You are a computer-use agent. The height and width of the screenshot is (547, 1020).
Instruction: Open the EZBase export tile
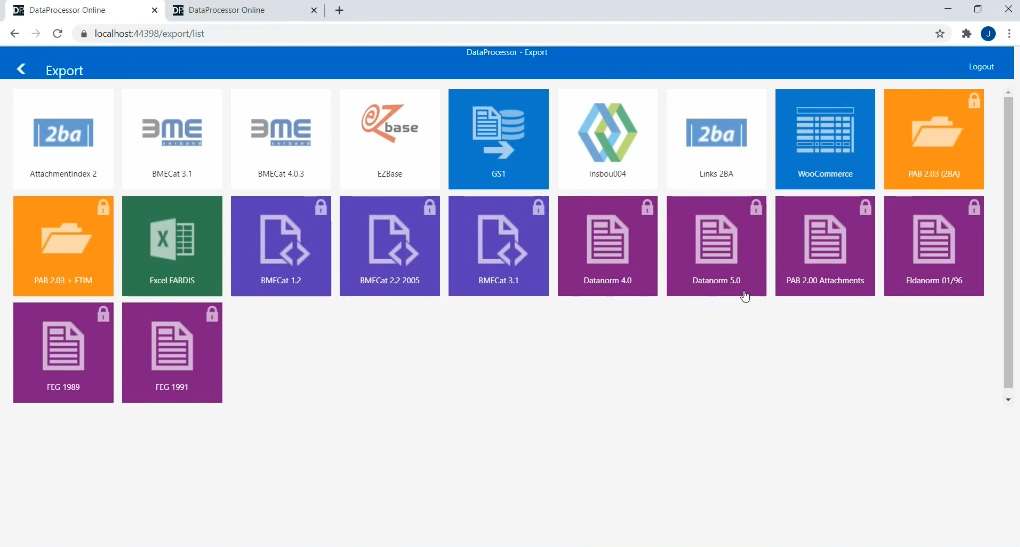click(390, 139)
